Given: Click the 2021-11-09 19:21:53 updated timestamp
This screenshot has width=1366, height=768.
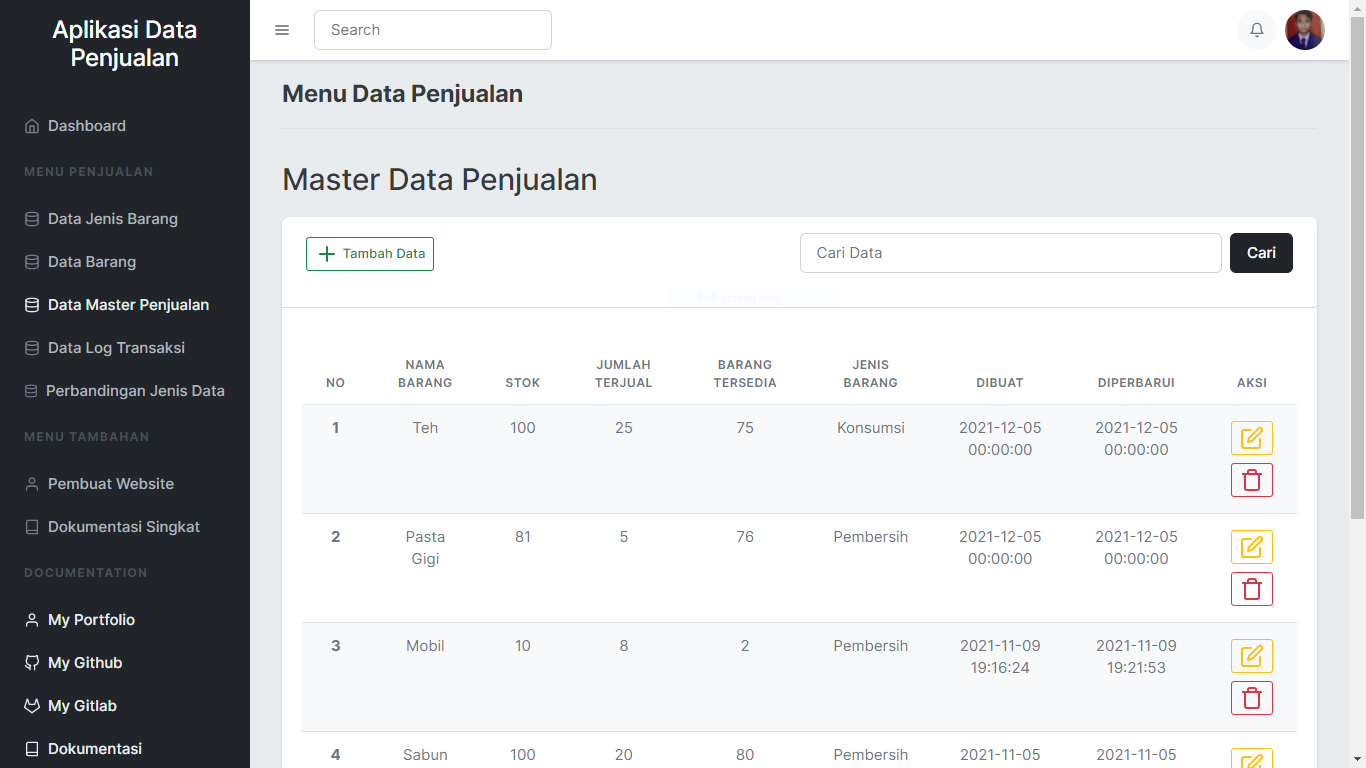Looking at the screenshot, I should point(1136,657).
